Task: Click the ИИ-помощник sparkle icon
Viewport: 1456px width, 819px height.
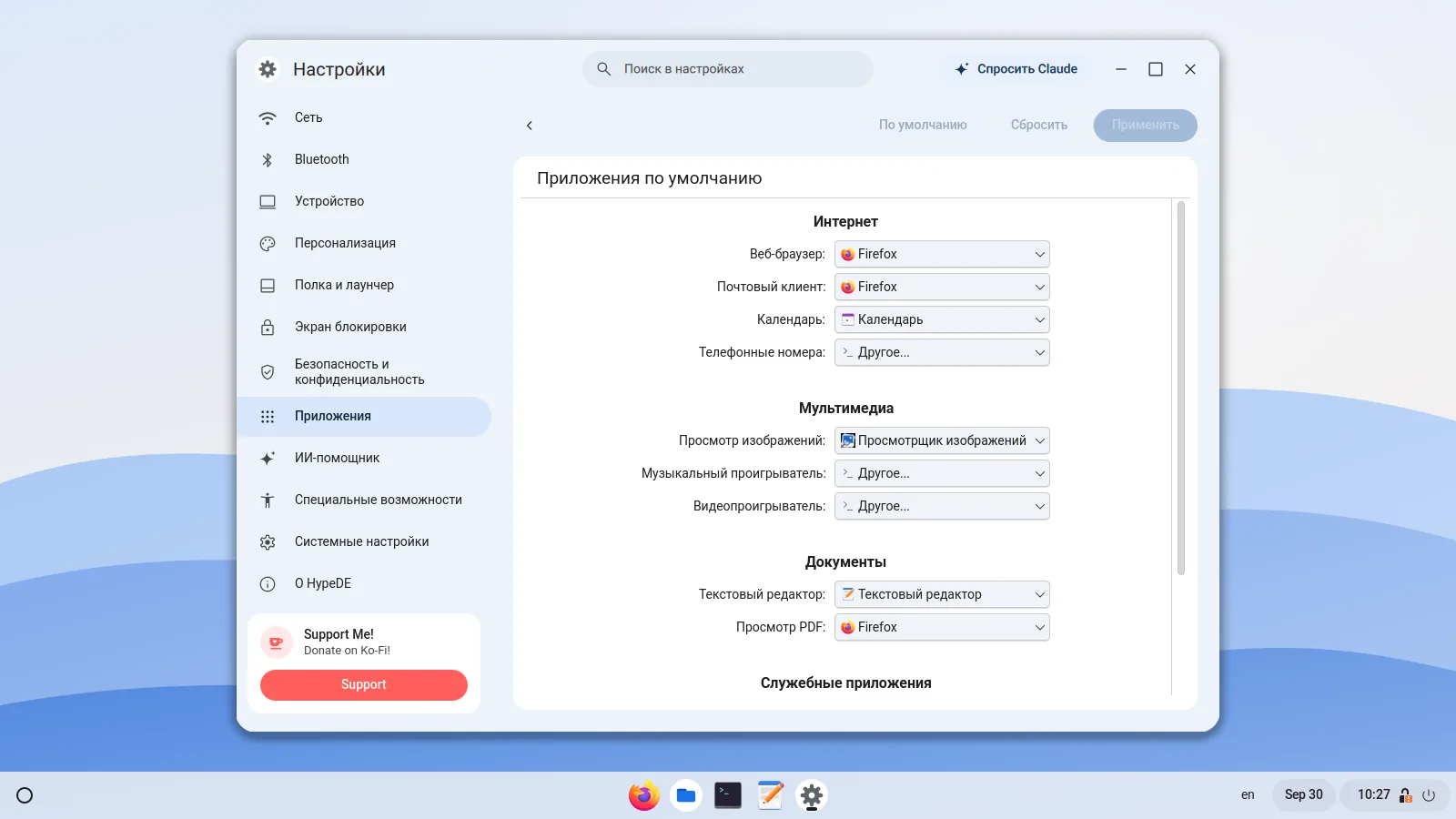Action: [268, 458]
